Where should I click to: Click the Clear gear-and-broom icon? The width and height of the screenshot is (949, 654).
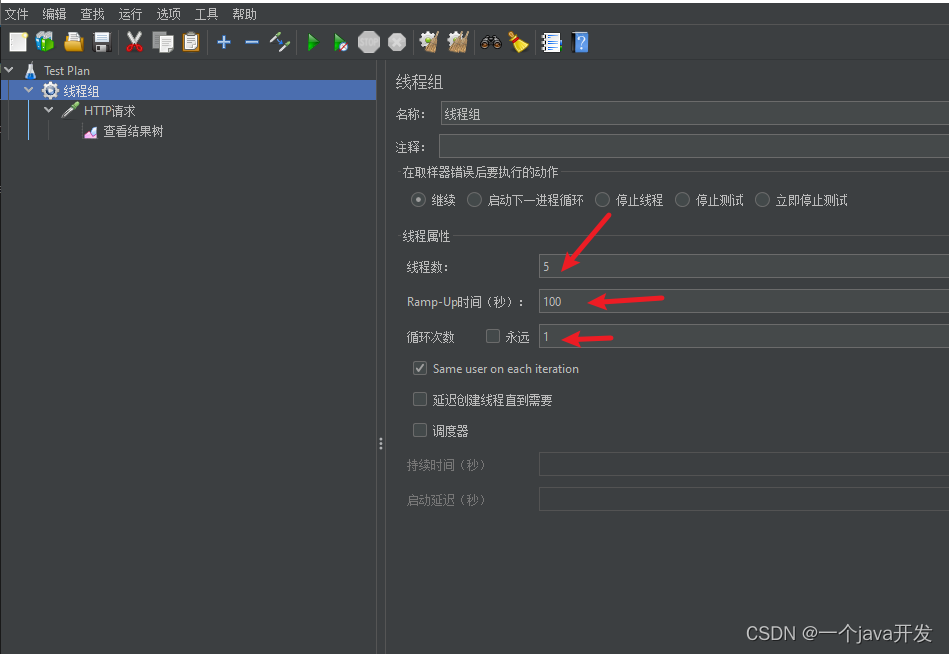[x=429, y=42]
